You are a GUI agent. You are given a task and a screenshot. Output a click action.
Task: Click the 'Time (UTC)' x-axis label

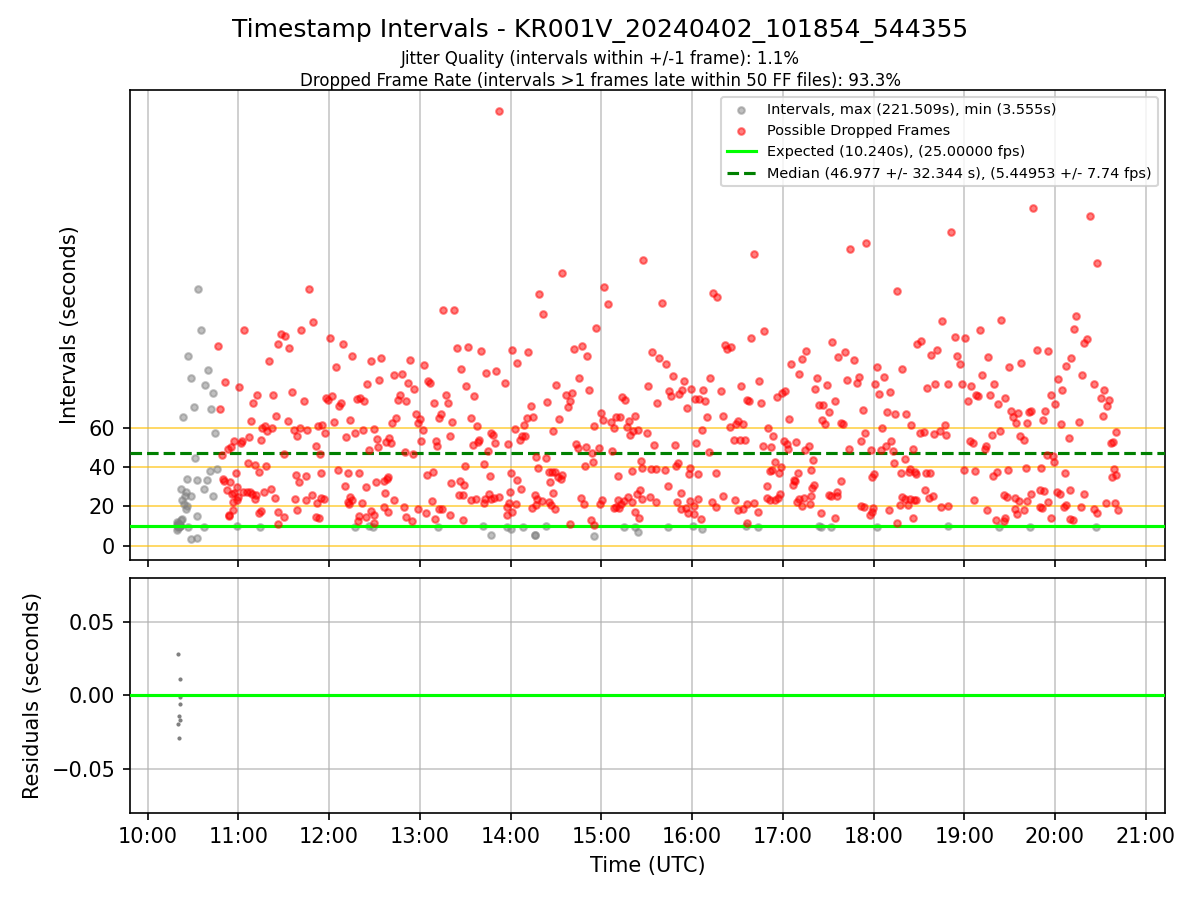[x=647, y=865]
